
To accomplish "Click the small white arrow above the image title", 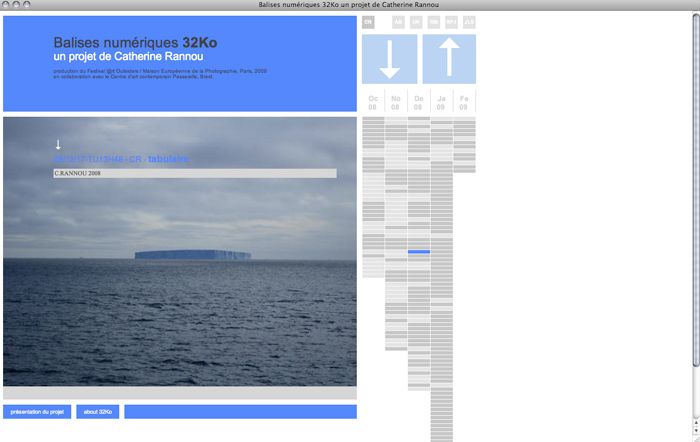I will click(x=58, y=145).
